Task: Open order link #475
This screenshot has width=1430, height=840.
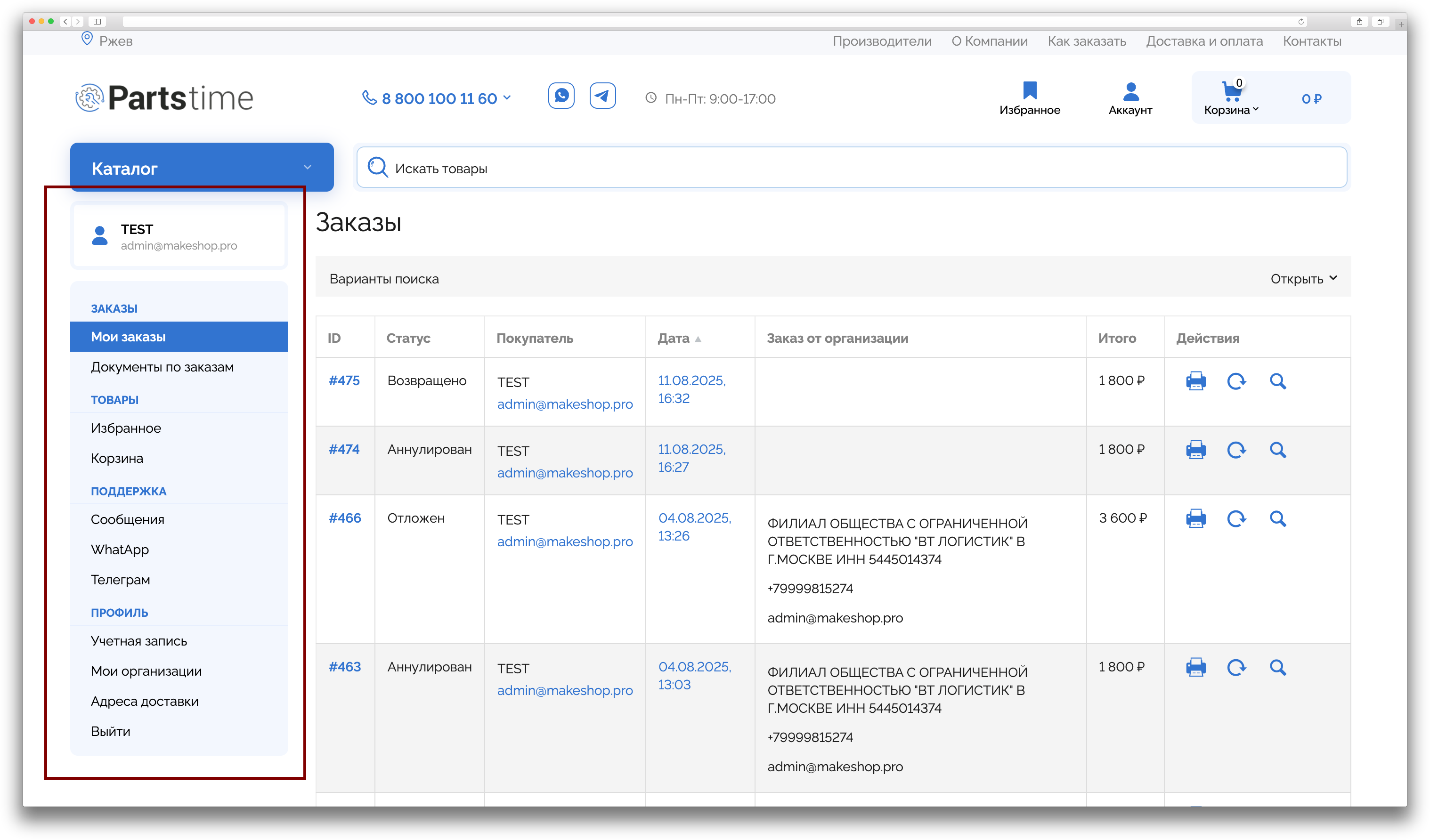Action: coord(344,380)
